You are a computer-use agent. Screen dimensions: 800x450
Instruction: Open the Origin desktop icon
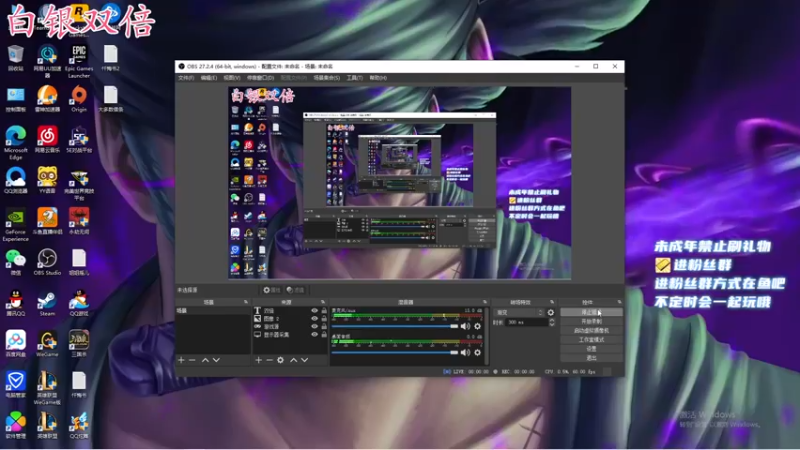tap(79, 98)
